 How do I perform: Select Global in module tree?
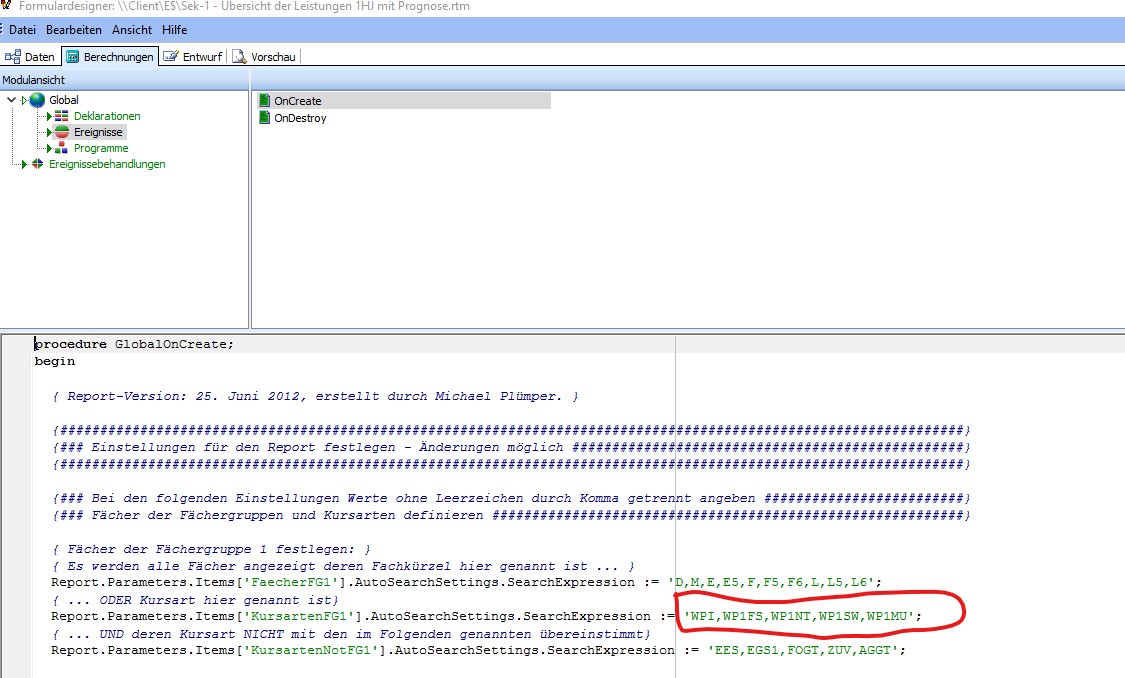pyautogui.click(x=64, y=100)
